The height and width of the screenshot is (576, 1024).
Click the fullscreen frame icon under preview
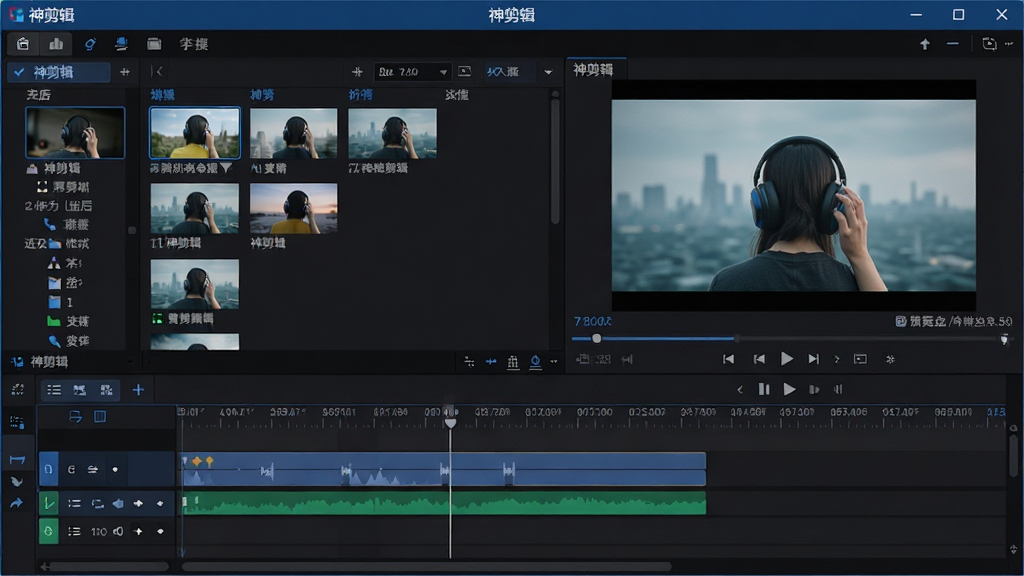[x=860, y=359]
